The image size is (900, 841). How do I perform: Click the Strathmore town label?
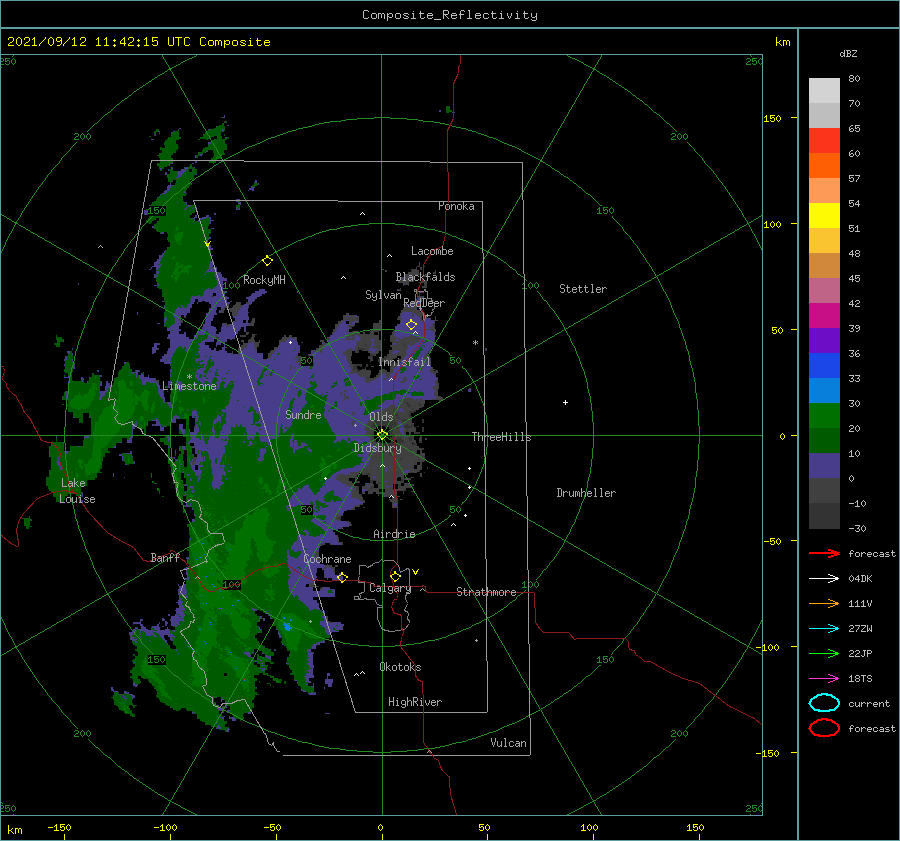point(486,592)
